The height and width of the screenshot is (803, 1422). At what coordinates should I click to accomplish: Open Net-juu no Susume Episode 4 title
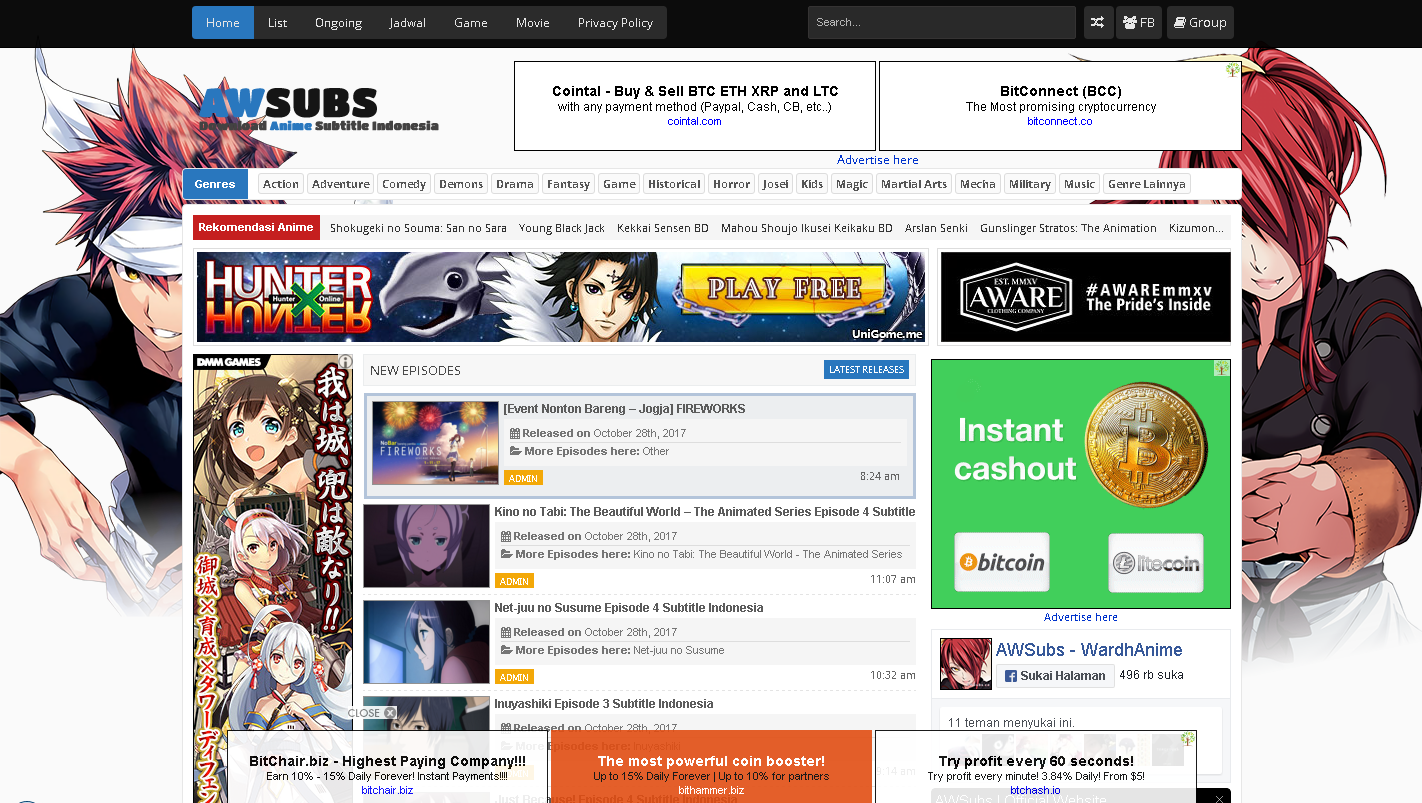[x=628, y=608]
